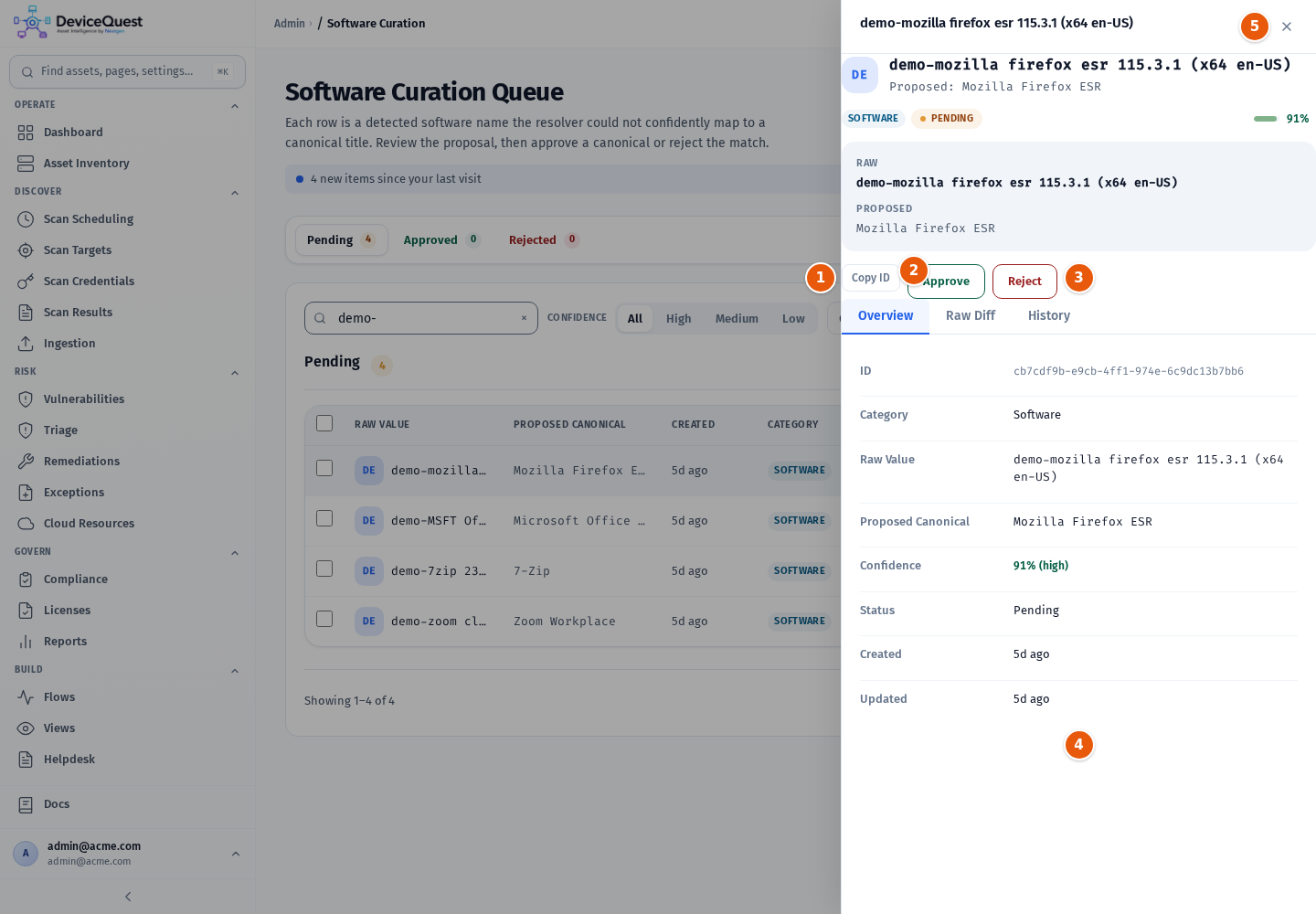Collapse the DISCOVER section

235,193
